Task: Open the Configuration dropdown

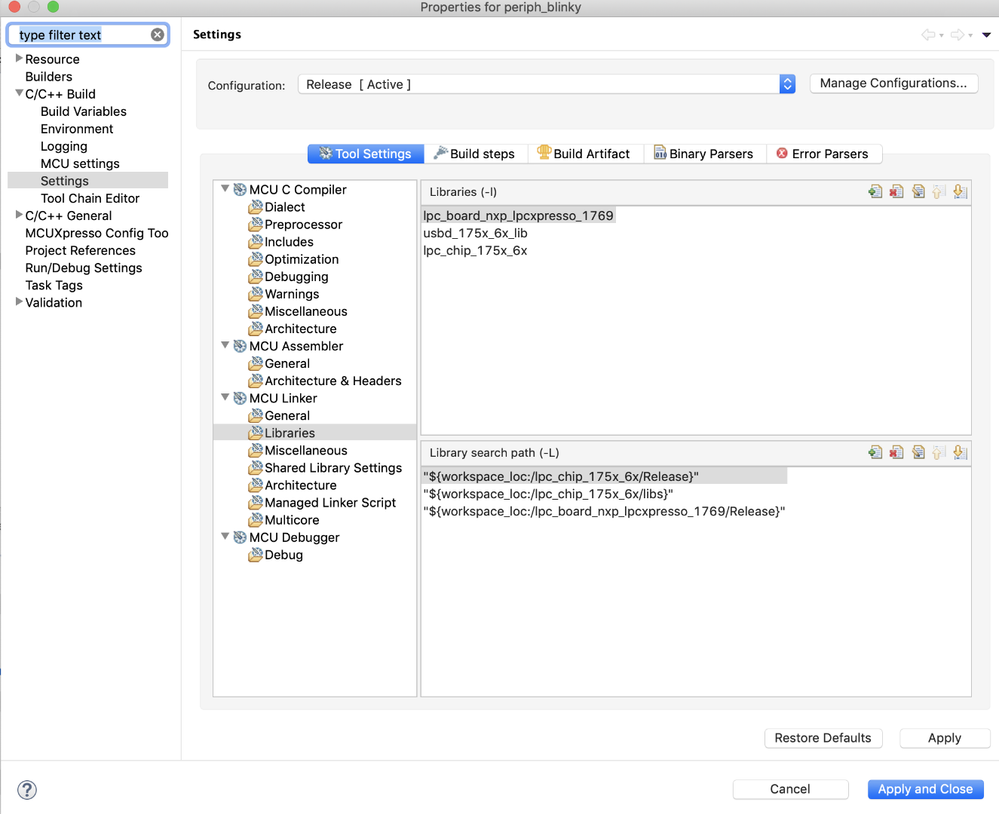Action: click(x=787, y=84)
